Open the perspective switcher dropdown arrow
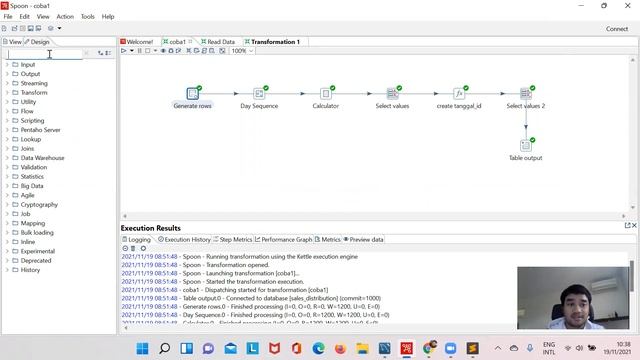Image resolution: width=640 pixels, height=360 pixels. point(59,28)
